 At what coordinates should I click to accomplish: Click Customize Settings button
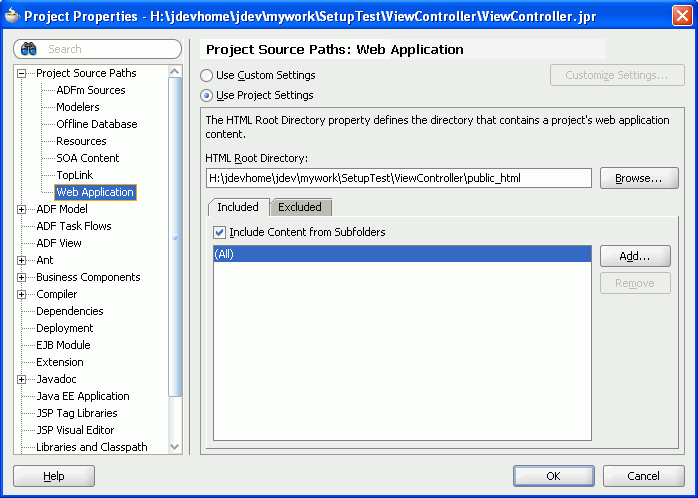click(617, 75)
